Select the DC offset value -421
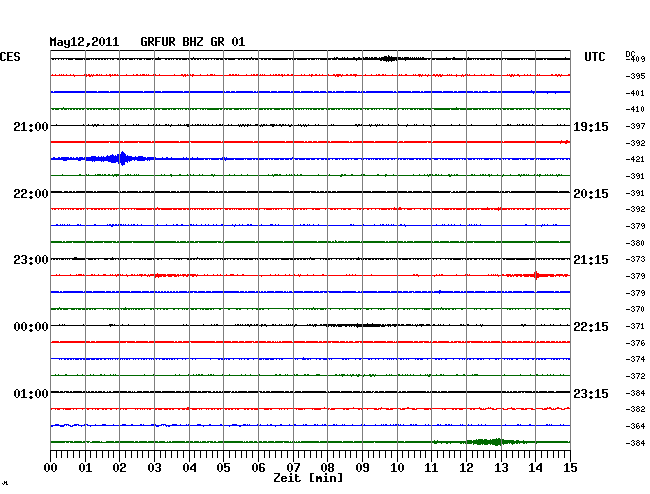The height and width of the screenshot is (494, 650). tap(635, 159)
